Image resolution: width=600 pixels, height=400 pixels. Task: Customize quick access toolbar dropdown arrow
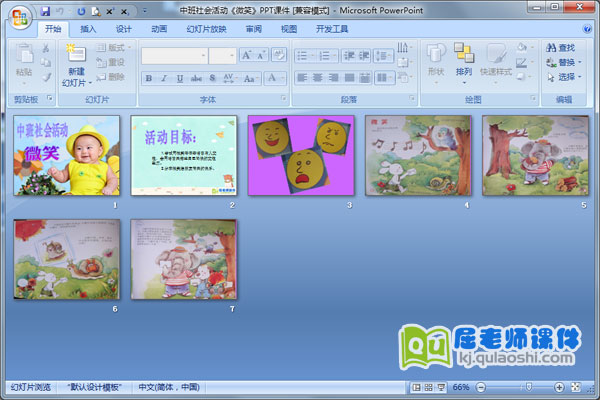(x=145, y=11)
